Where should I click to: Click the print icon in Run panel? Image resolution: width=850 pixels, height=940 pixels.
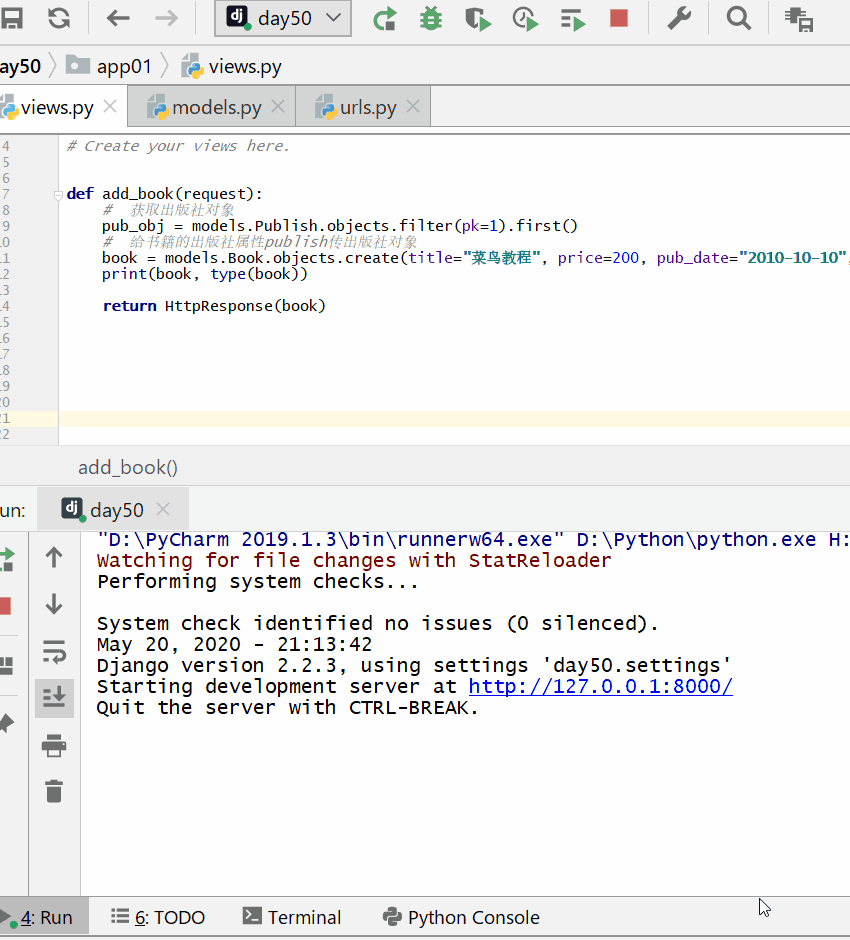click(54, 745)
